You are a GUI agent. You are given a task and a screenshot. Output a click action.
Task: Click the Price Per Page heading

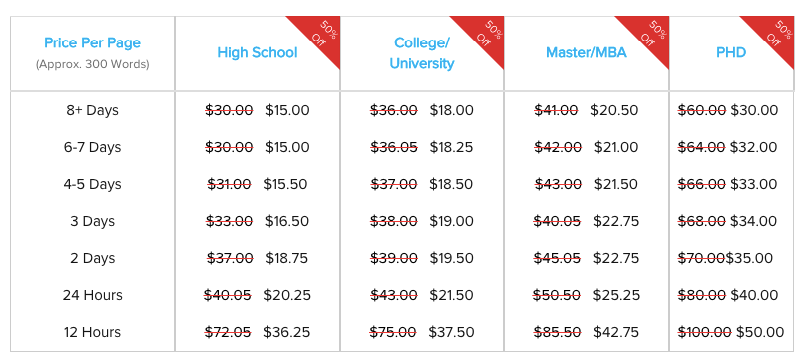click(92, 43)
